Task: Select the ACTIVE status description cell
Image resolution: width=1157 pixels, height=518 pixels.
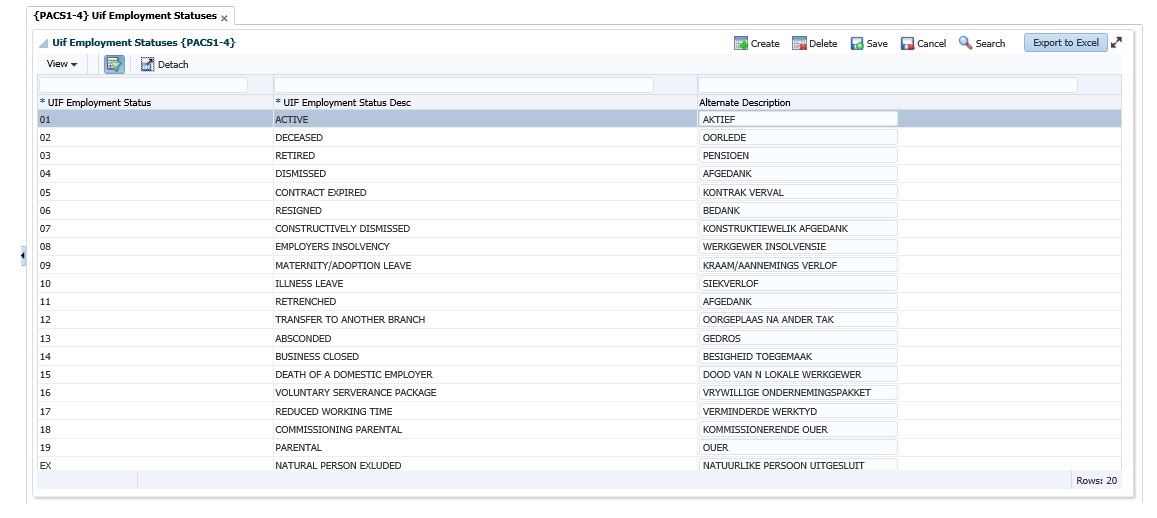Action: tap(485, 119)
